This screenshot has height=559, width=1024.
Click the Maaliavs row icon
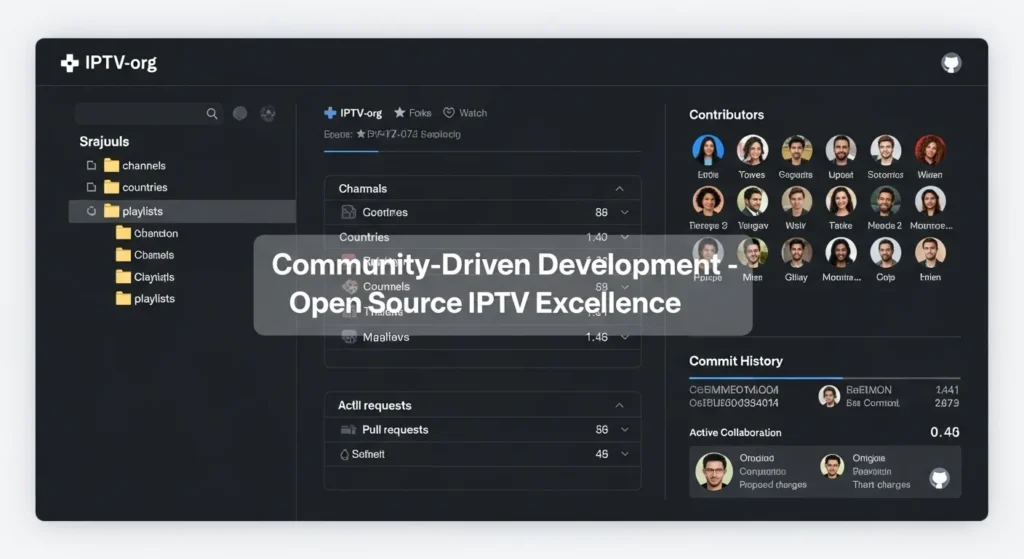(349, 337)
